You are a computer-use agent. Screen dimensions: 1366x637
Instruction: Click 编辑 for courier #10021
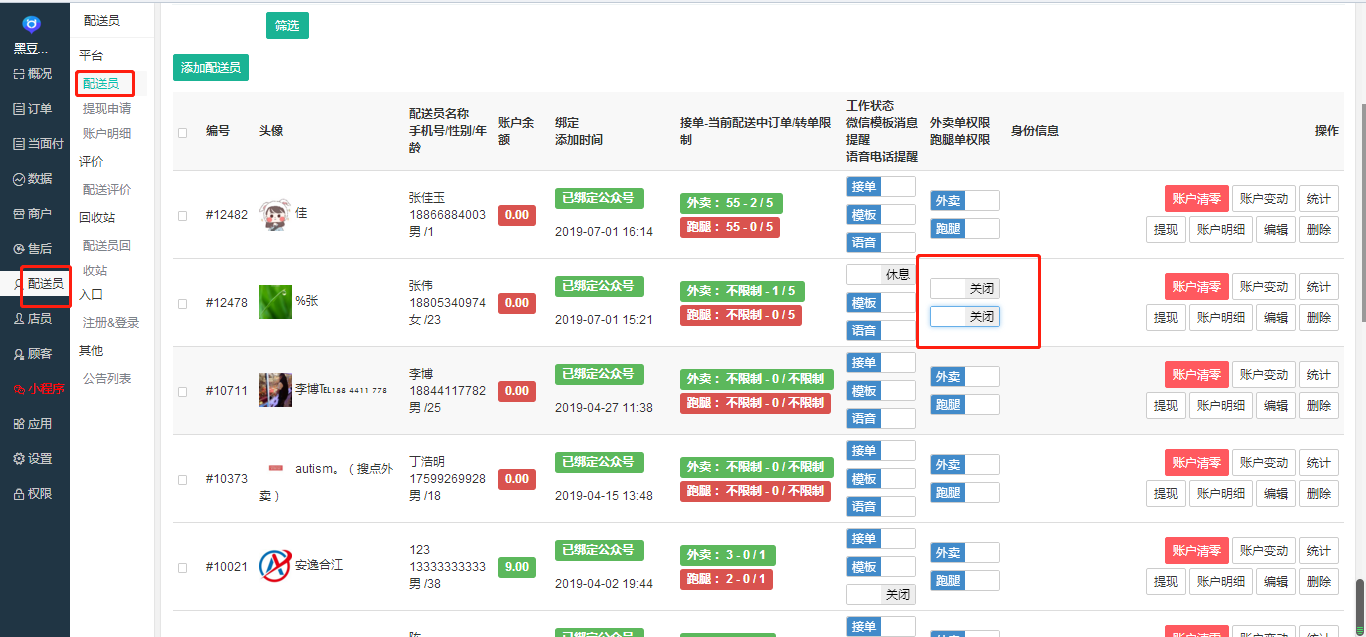coord(1276,582)
